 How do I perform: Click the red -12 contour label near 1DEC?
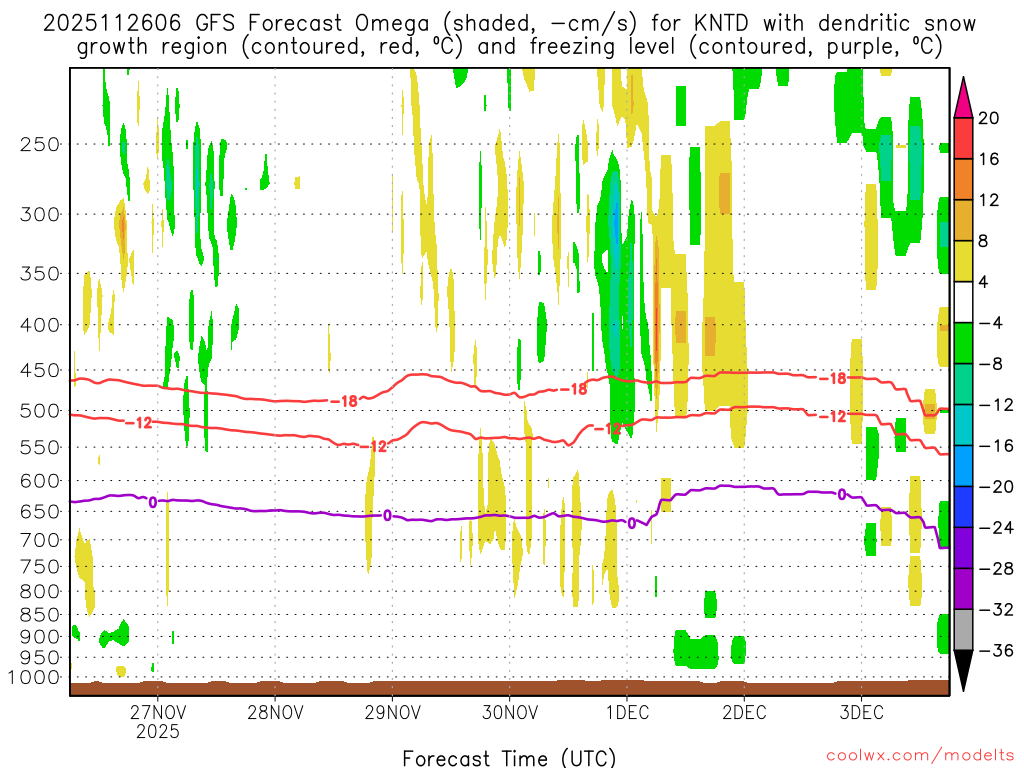click(607, 428)
